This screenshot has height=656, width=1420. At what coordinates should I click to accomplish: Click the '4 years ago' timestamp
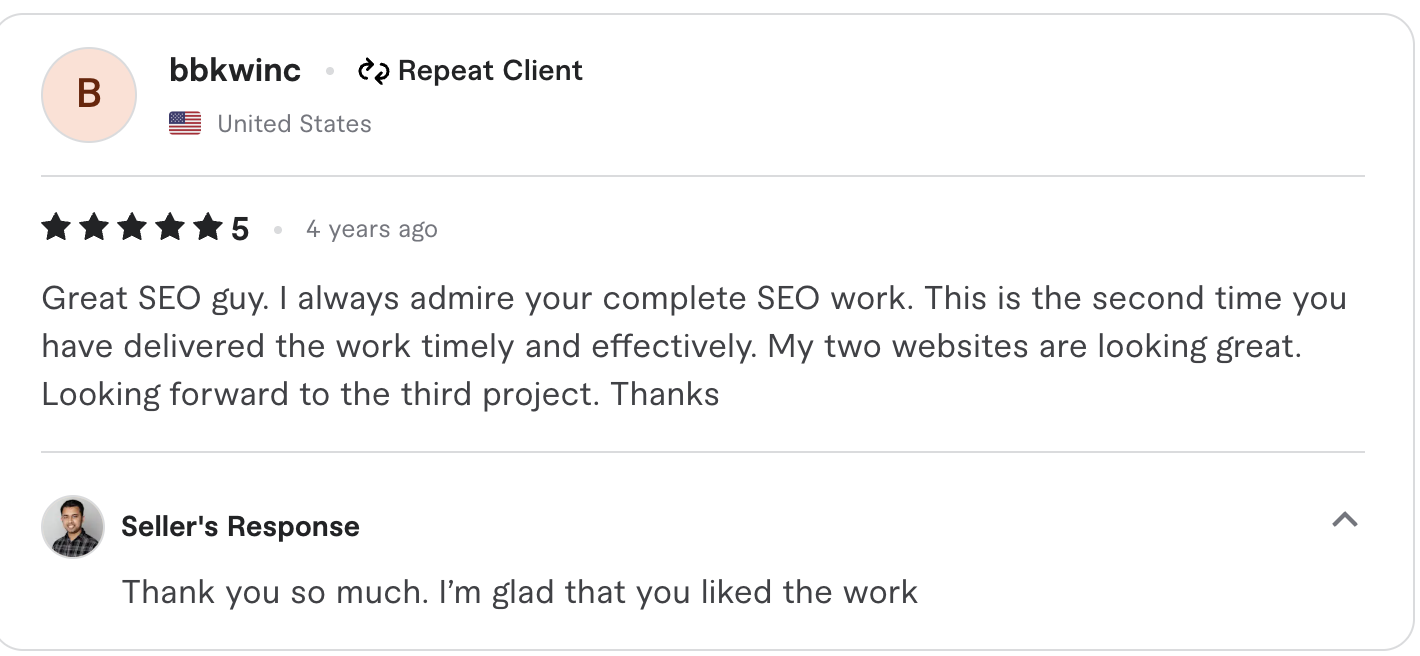click(x=371, y=228)
